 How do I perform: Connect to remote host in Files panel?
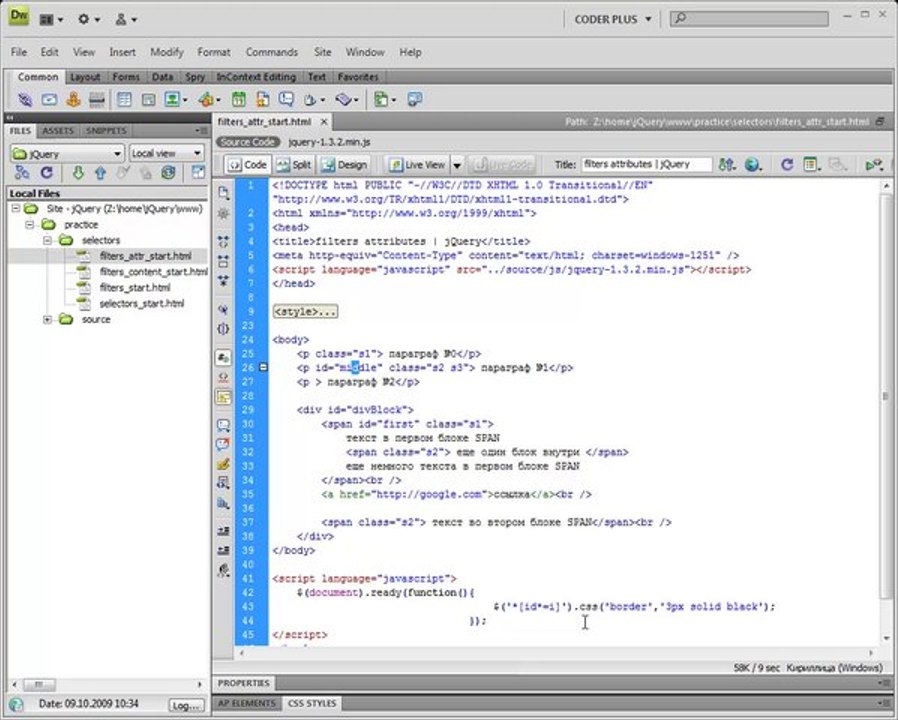(x=22, y=172)
